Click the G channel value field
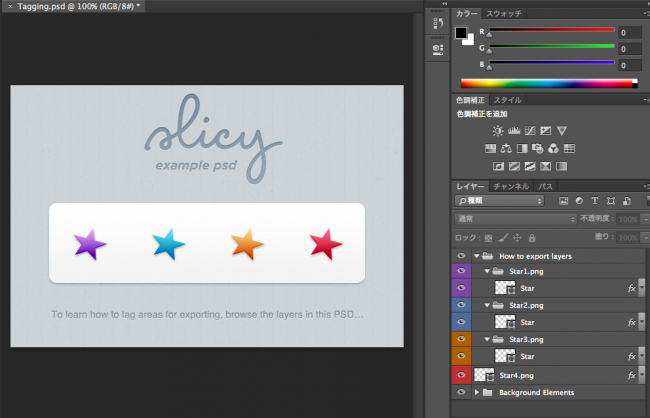The image size is (650, 418). [630, 49]
